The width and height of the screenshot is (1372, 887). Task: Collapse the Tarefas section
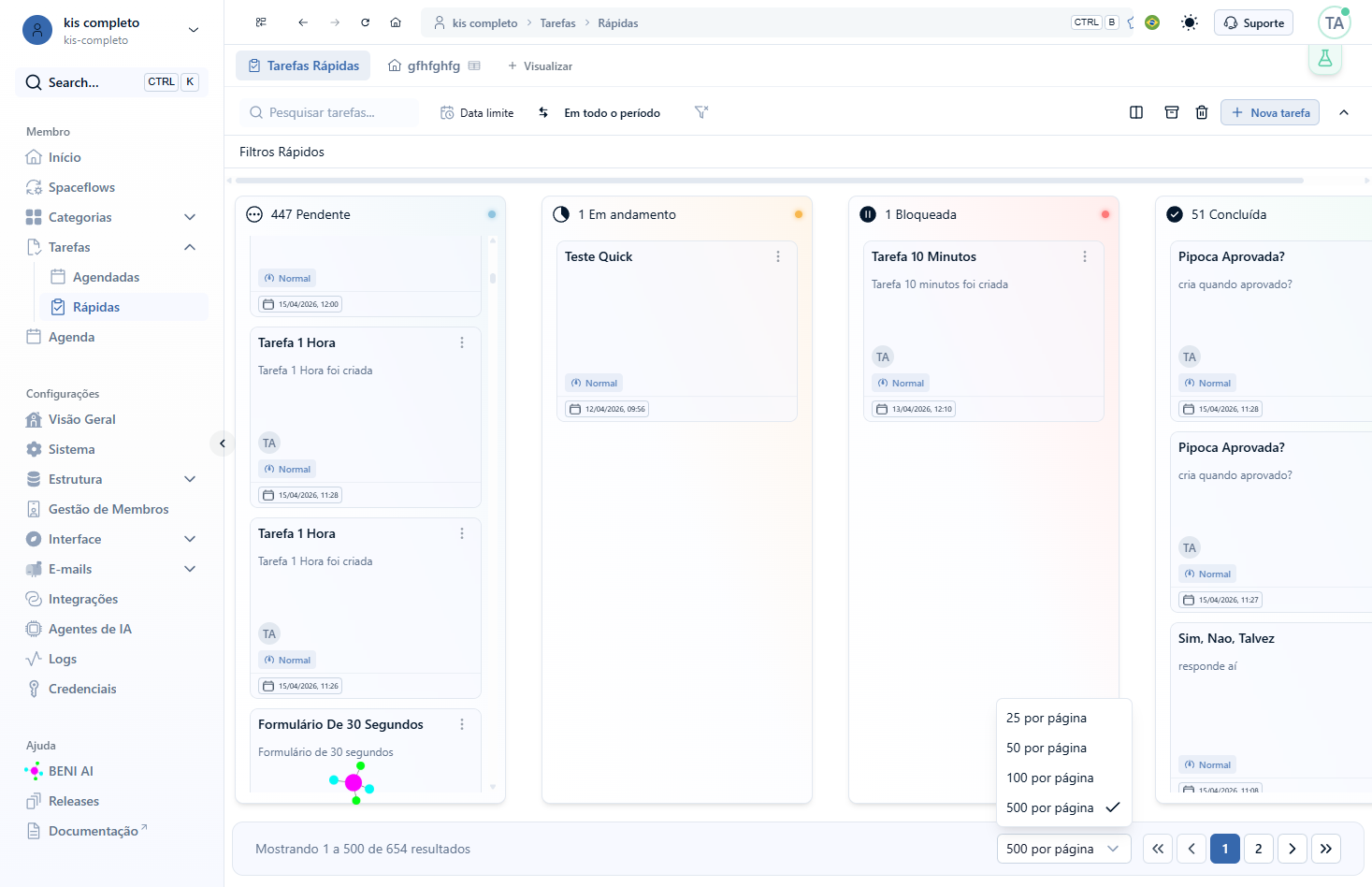pos(190,247)
